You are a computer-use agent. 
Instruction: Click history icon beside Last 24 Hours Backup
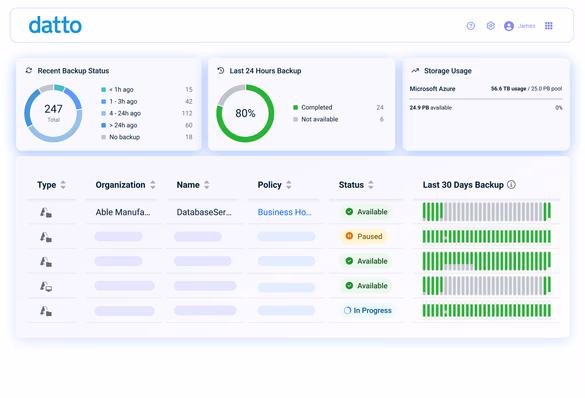221,70
